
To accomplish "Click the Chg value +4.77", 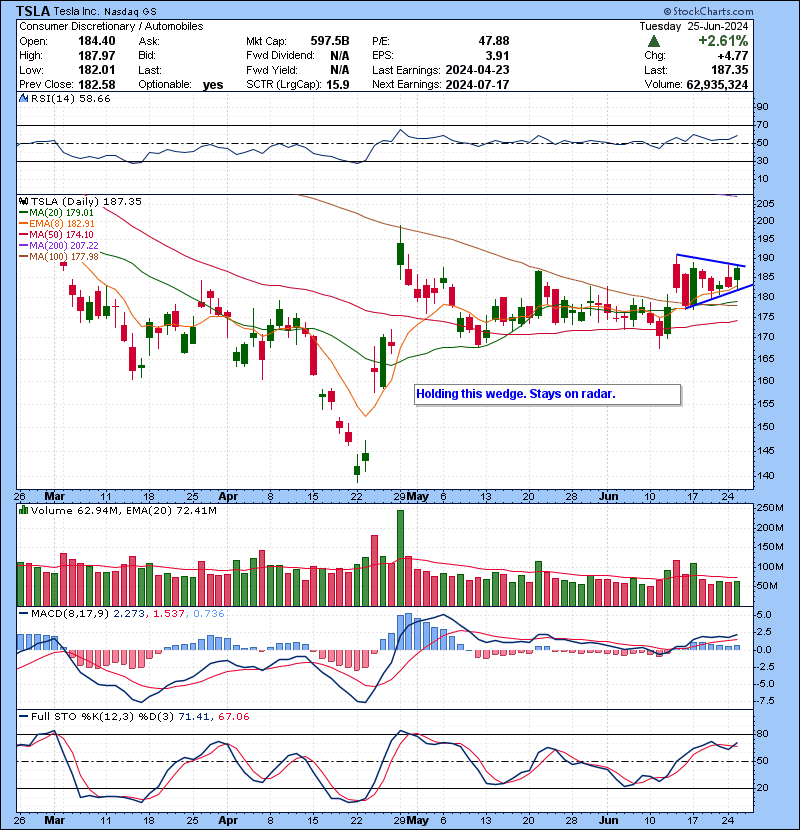I will coord(733,55).
